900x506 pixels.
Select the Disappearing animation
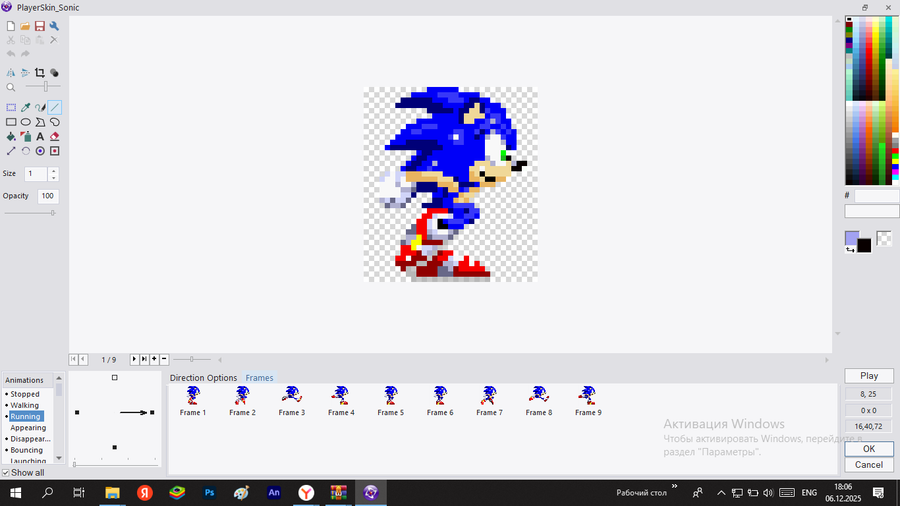click(30, 439)
